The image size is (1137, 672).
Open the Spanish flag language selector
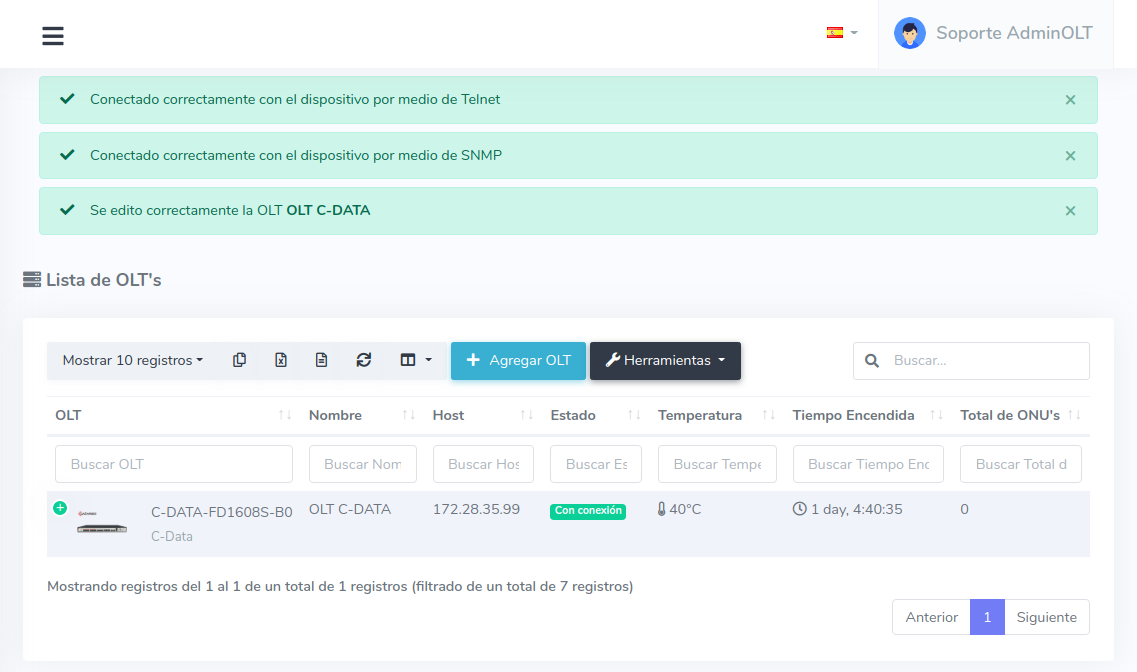[841, 33]
